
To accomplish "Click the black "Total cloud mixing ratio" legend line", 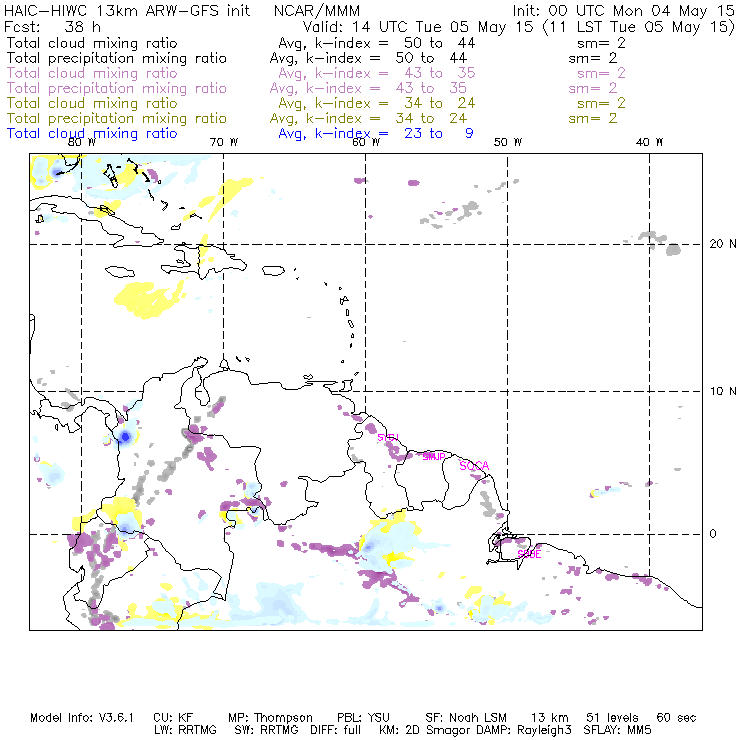I will point(92,43).
